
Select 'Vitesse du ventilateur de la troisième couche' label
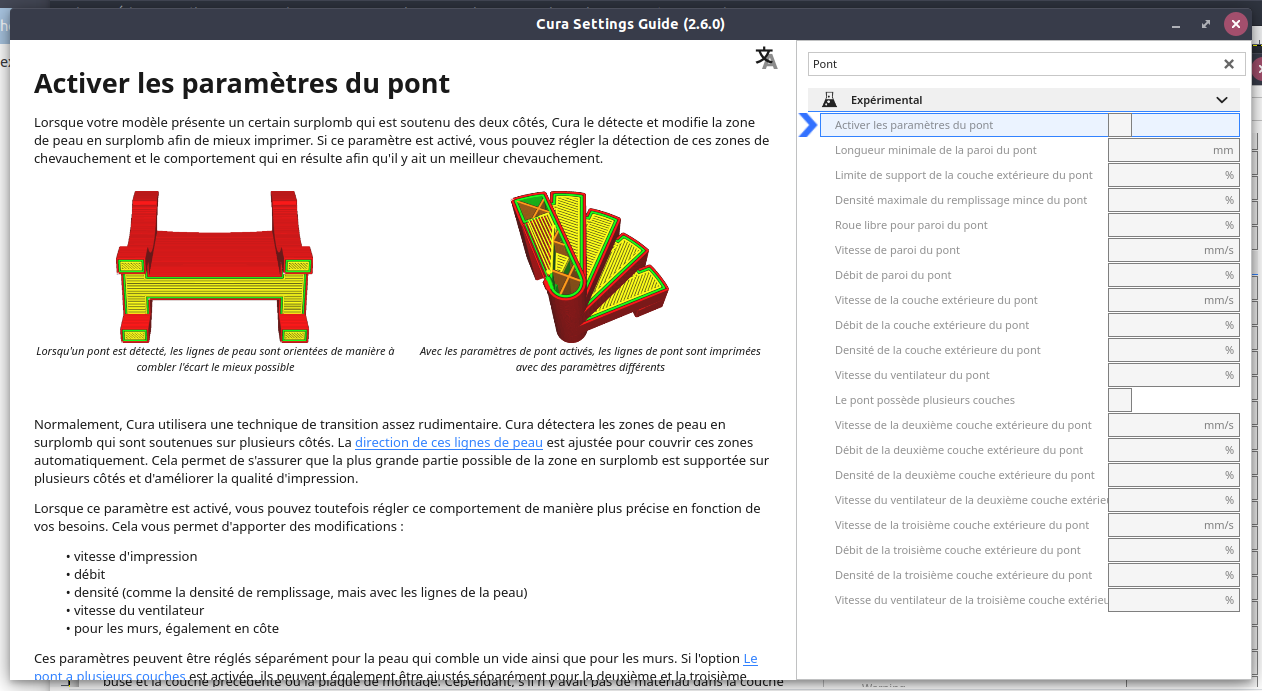pos(971,600)
